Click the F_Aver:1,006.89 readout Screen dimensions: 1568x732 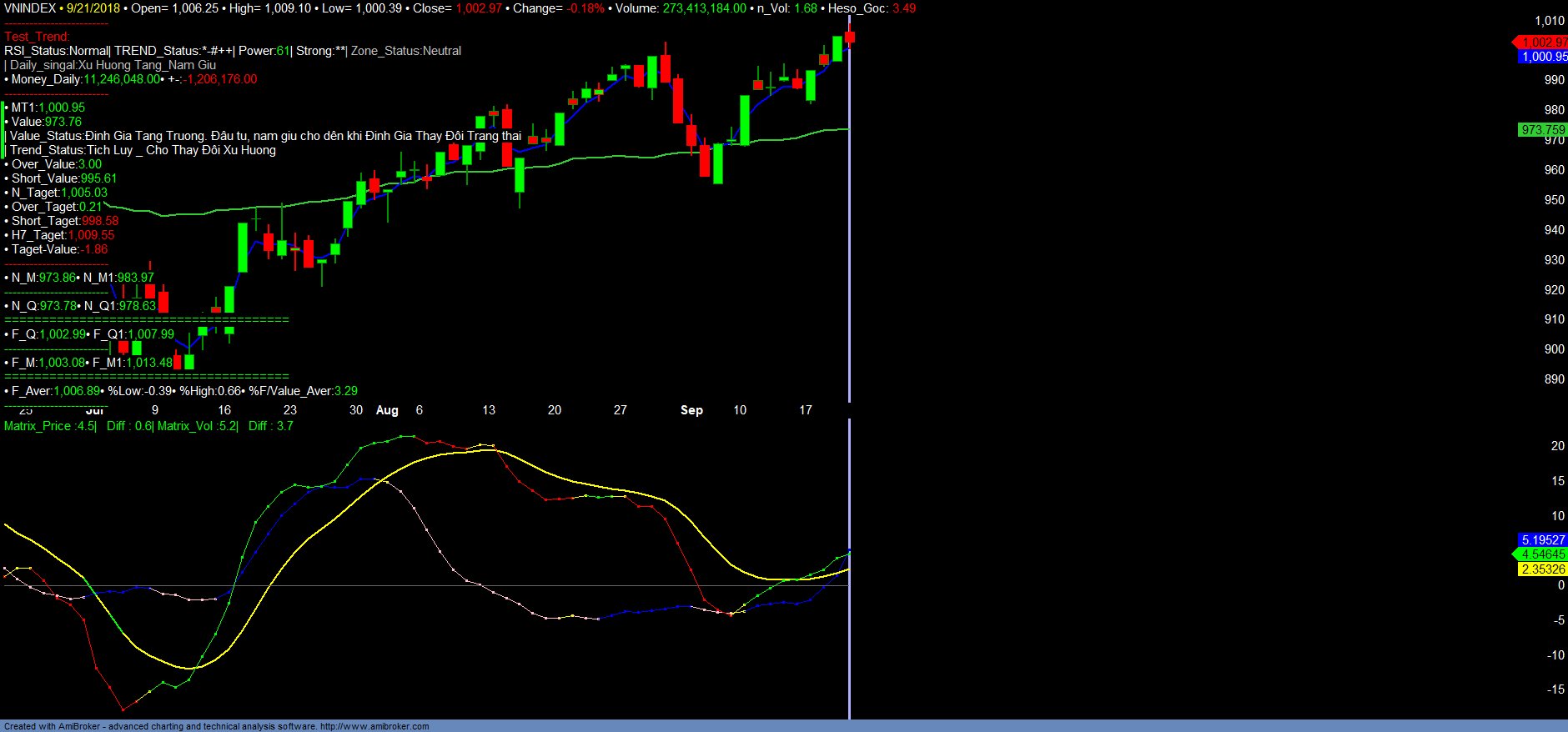coord(55,391)
